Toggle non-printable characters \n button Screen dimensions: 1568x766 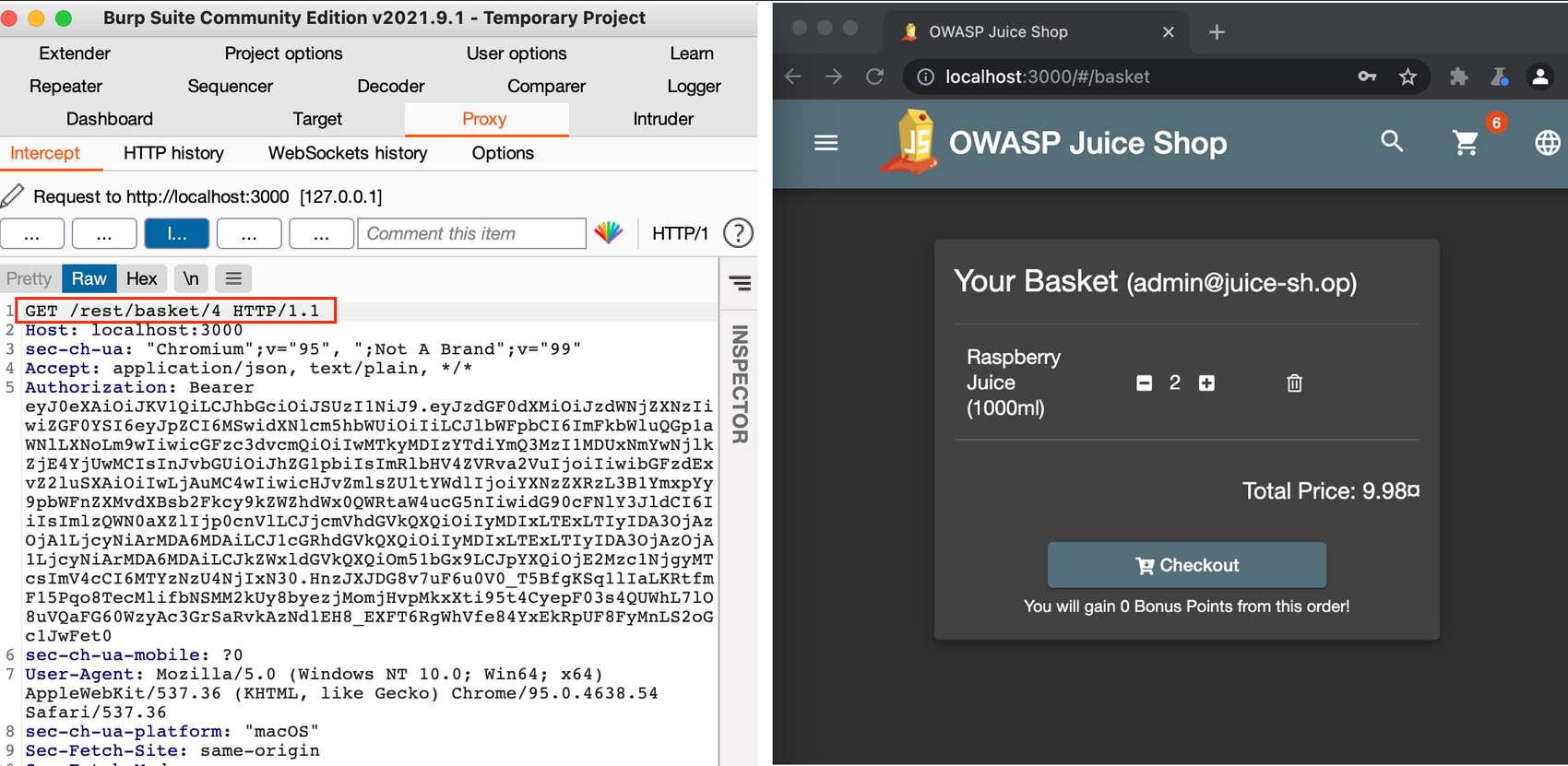pyautogui.click(x=191, y=278)
